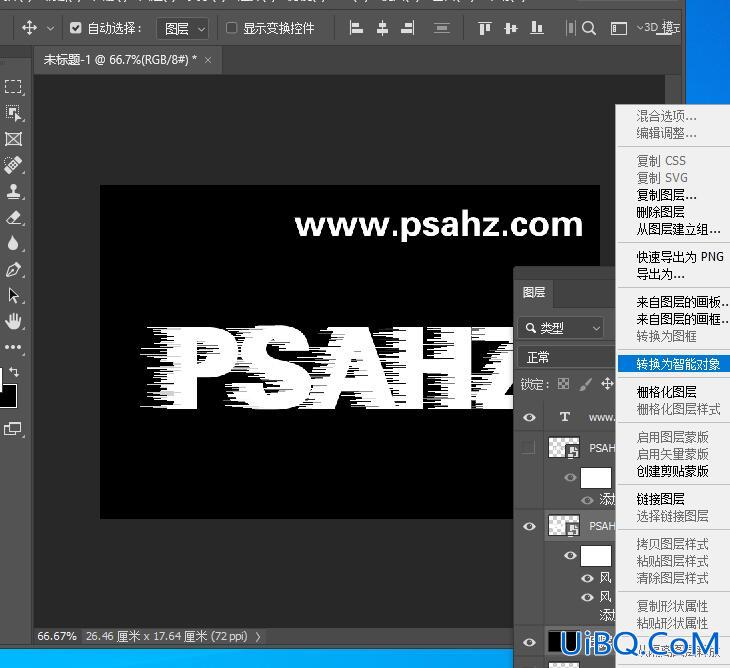Select the Clone Stamp tool

click(x=13, y=191)
